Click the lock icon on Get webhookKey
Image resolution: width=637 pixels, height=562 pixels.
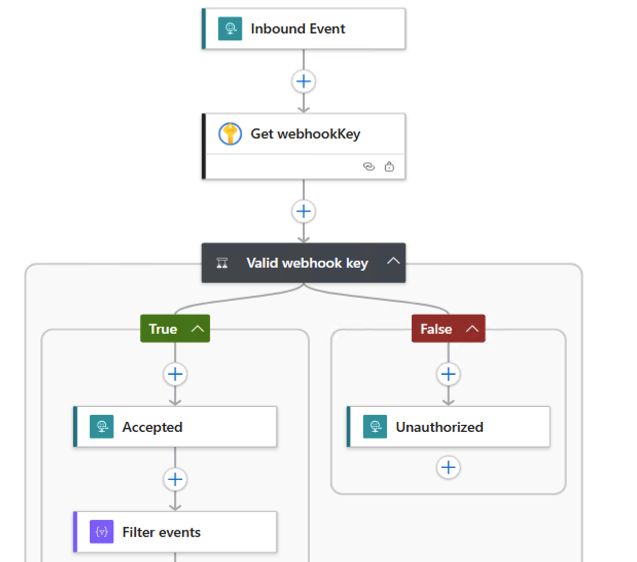[x=389, y=167]
